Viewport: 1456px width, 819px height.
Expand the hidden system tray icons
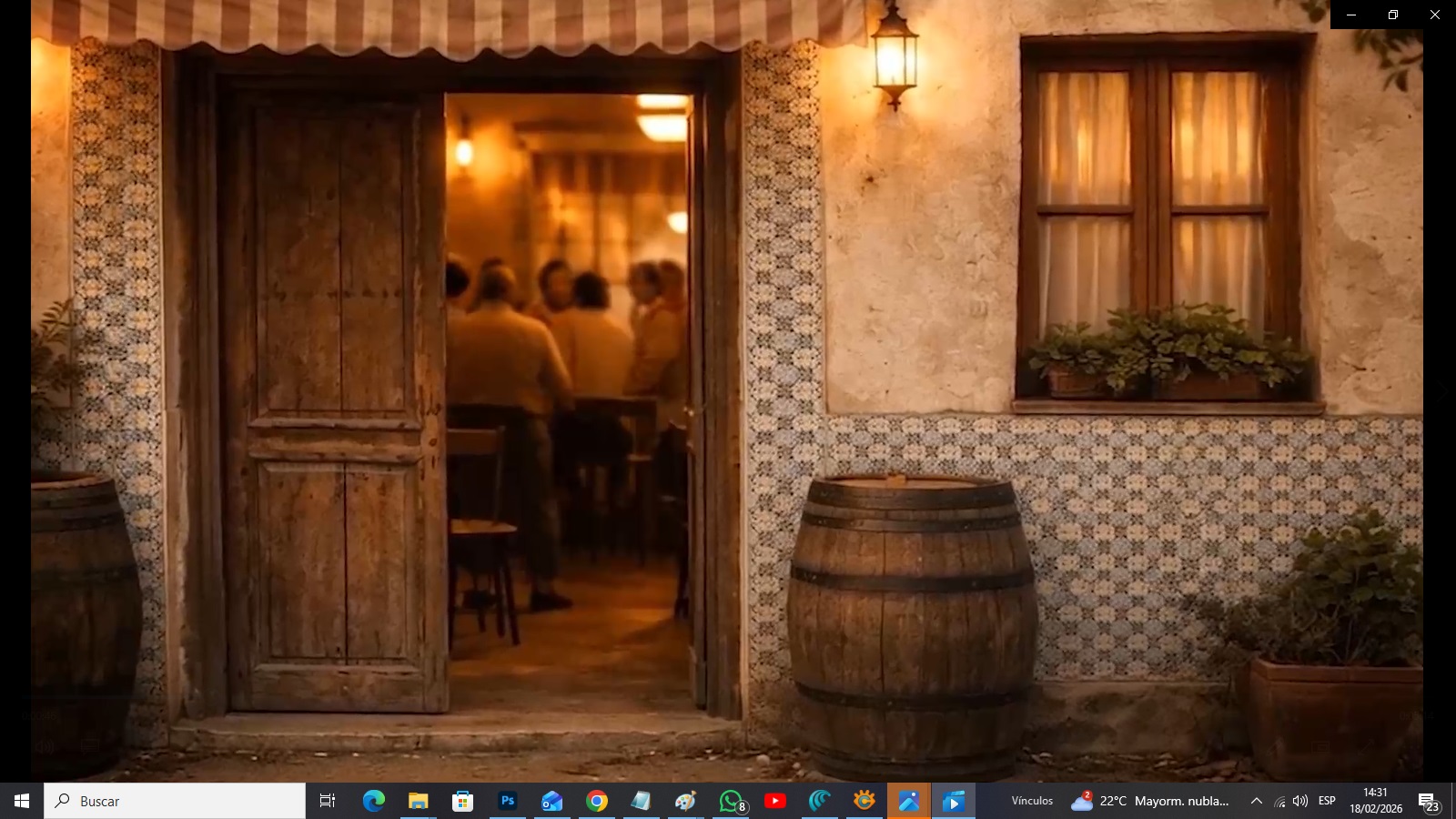1256,801
